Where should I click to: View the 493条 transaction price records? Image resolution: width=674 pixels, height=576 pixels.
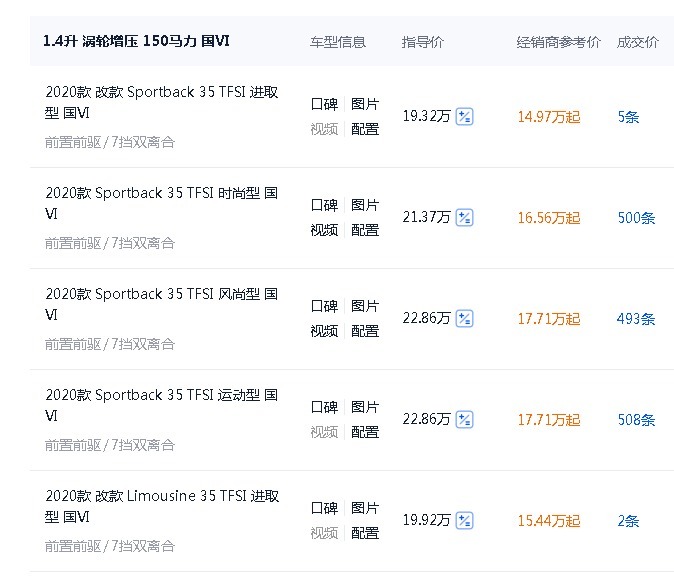[636, 319]
